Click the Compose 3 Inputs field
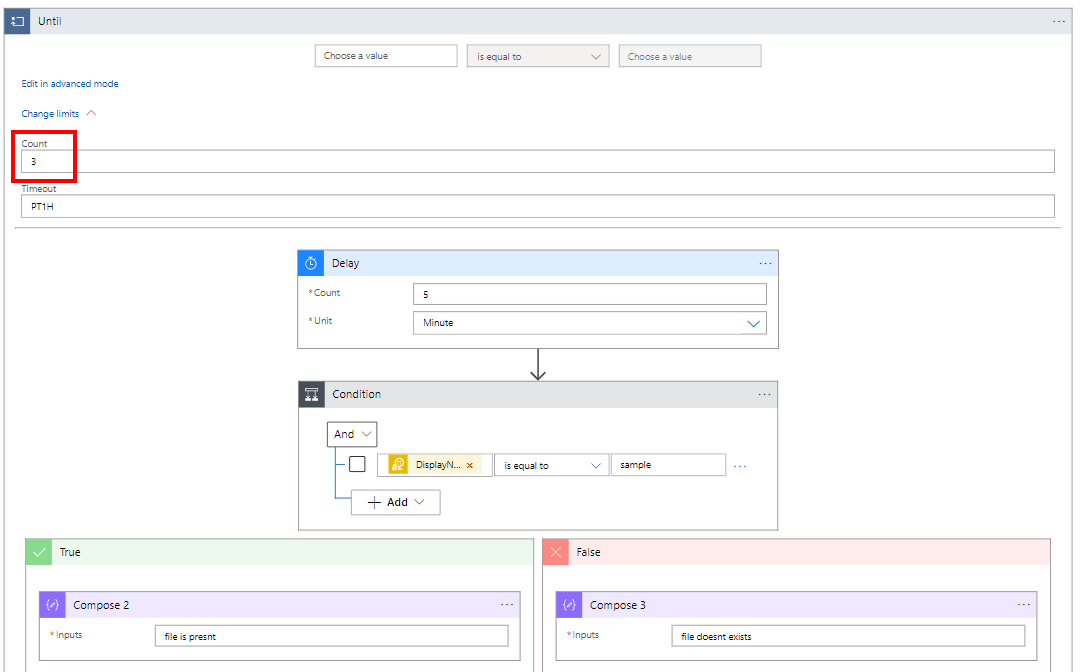The width and height of the screenshot is (1082, 672). coord(848,636)
